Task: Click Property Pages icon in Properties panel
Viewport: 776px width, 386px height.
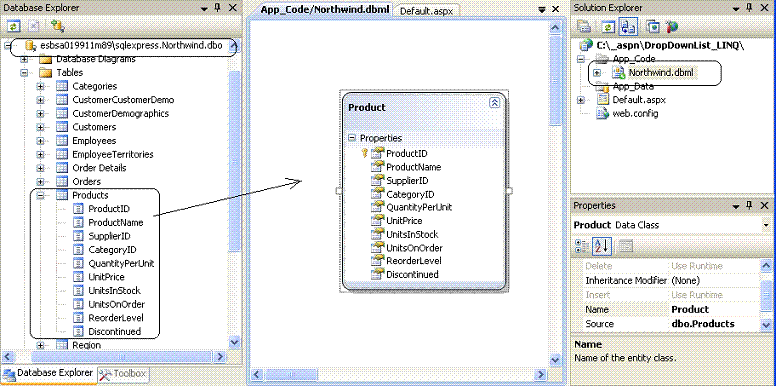Action: click(626, 246)
